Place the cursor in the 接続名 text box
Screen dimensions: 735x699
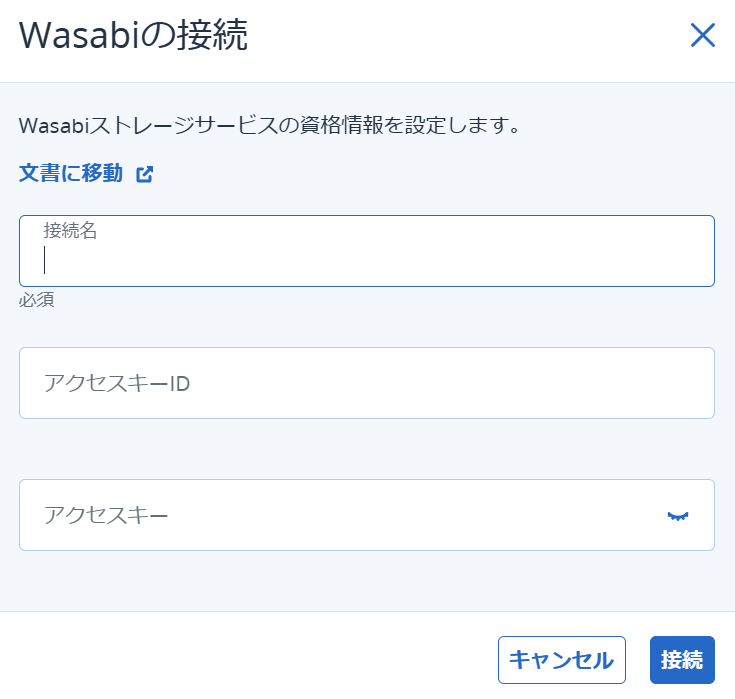click(367, 251)
